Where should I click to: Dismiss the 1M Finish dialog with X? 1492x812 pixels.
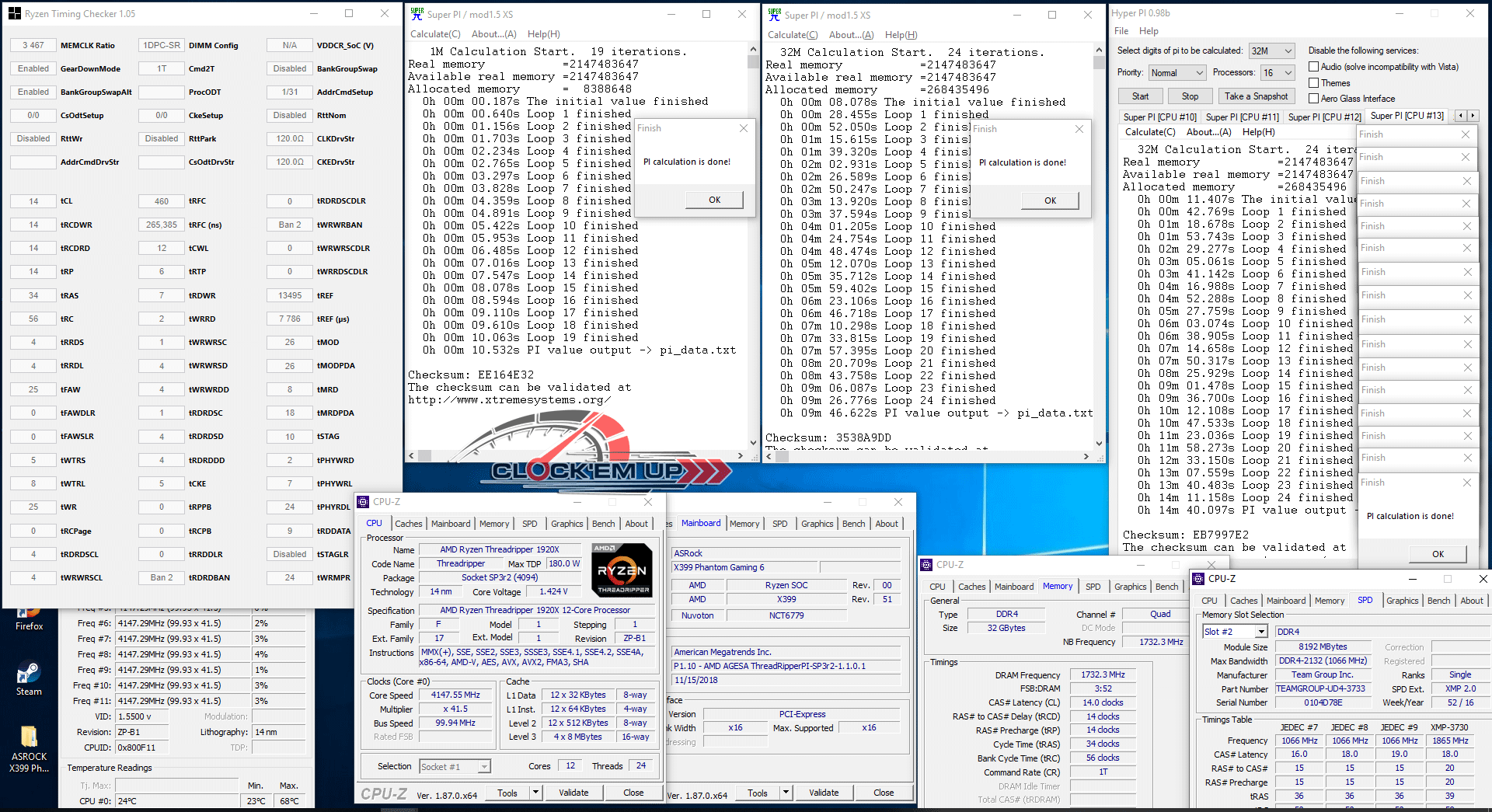pos(743,128)
